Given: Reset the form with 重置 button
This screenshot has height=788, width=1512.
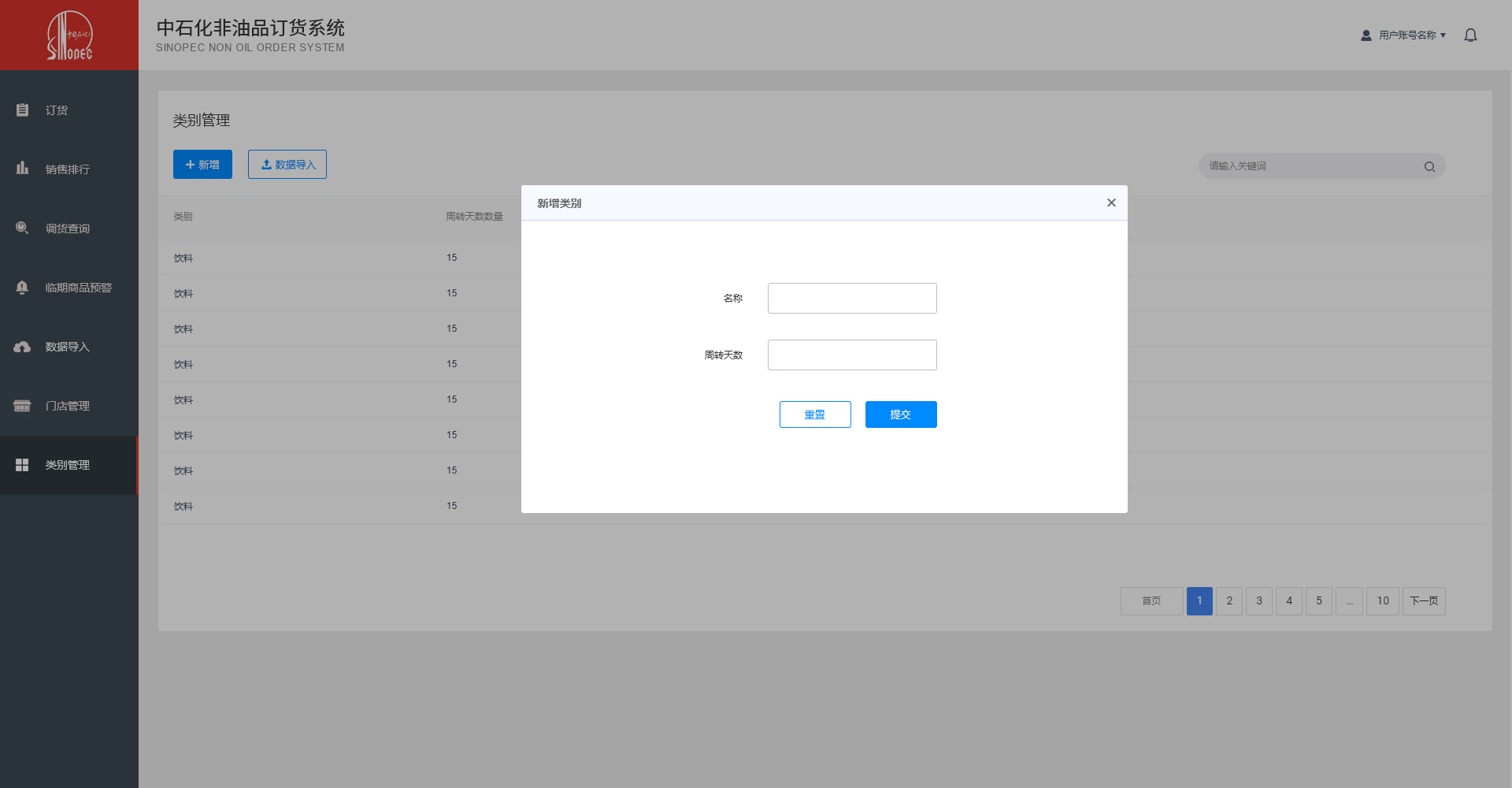Looking at the screenshot, I should (x=815, y=414).
